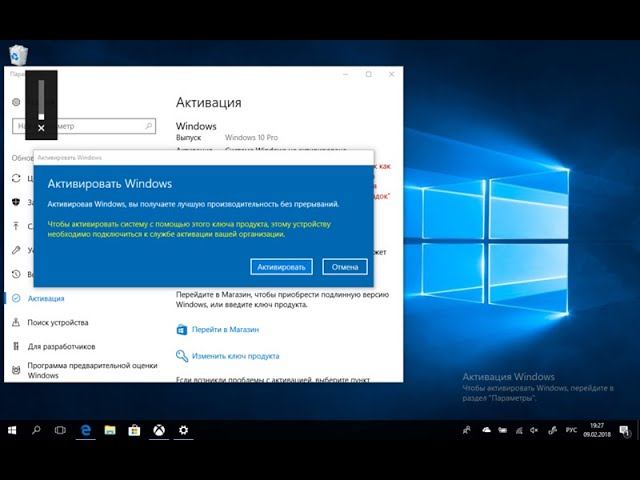This screenshot has width=640, height=480.
Task: Click the volume overlay slider handle
Action: pos(41,117)
